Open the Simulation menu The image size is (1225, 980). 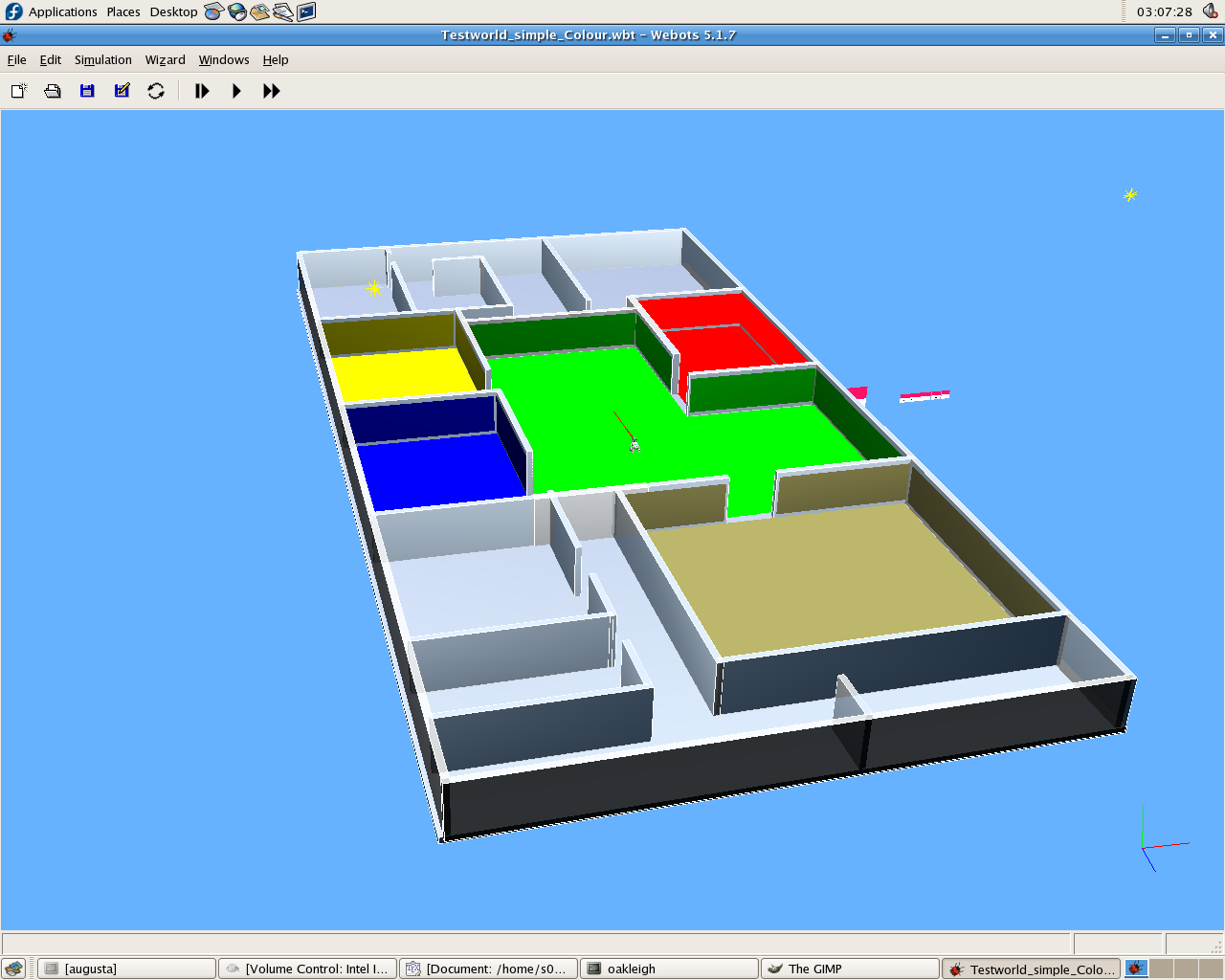[x=102, y=59]
